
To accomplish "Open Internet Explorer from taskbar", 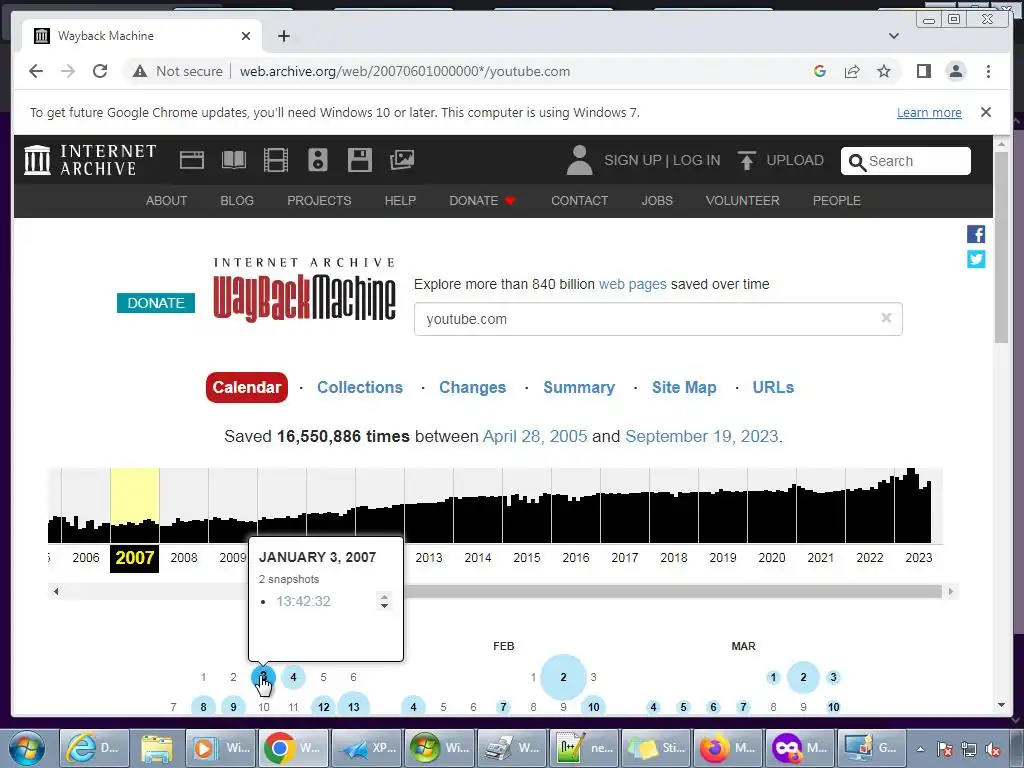I will 93,748.
